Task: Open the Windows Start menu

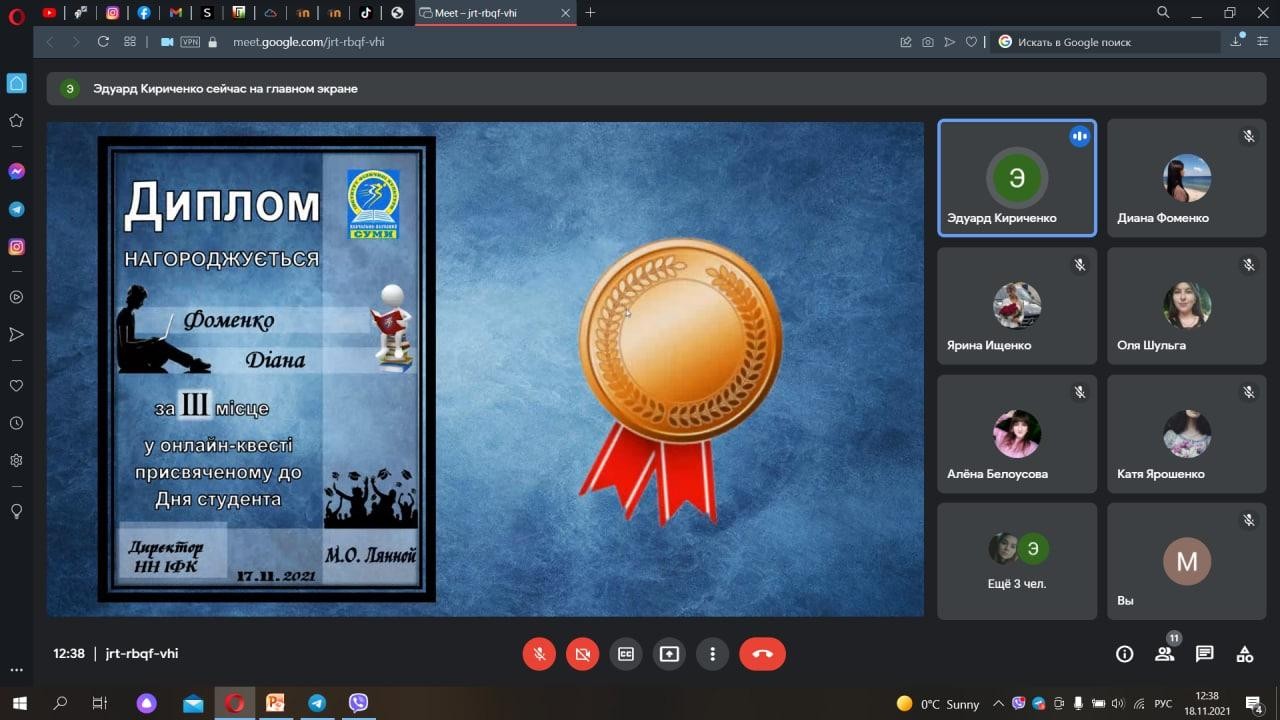Action: [19, 703]
